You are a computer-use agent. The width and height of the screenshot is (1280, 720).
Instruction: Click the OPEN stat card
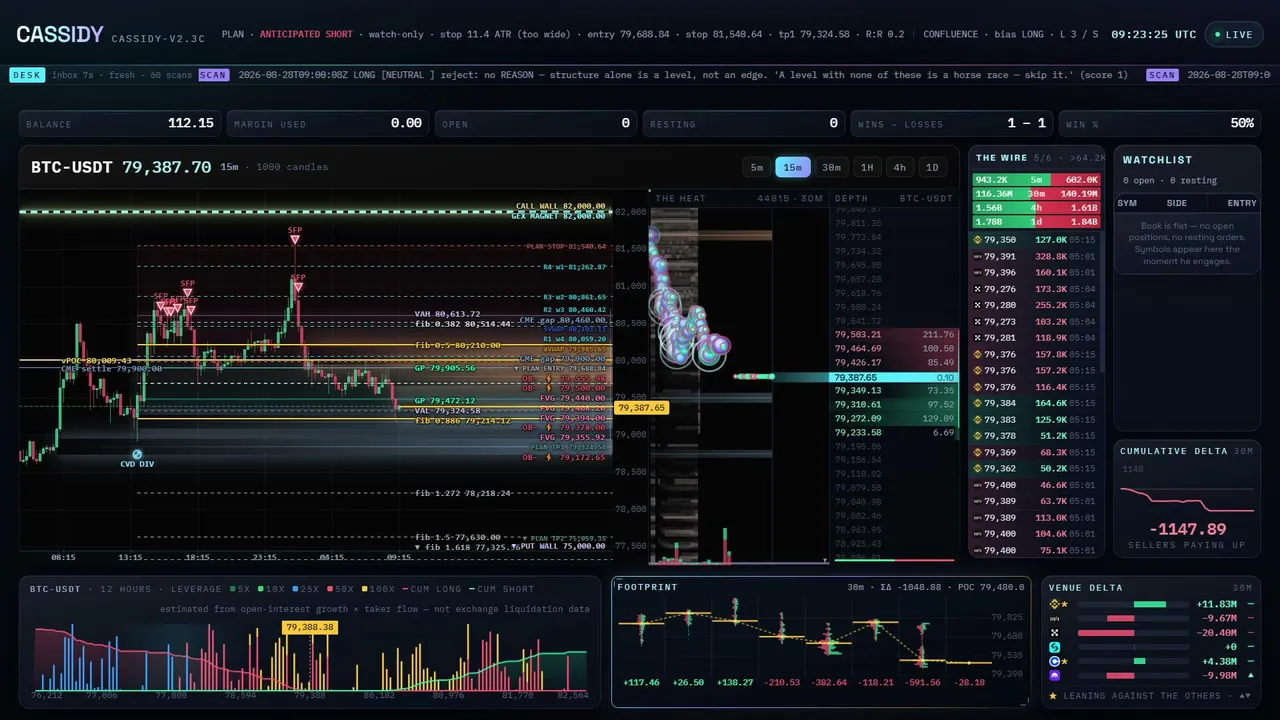[x=536, y=123]
